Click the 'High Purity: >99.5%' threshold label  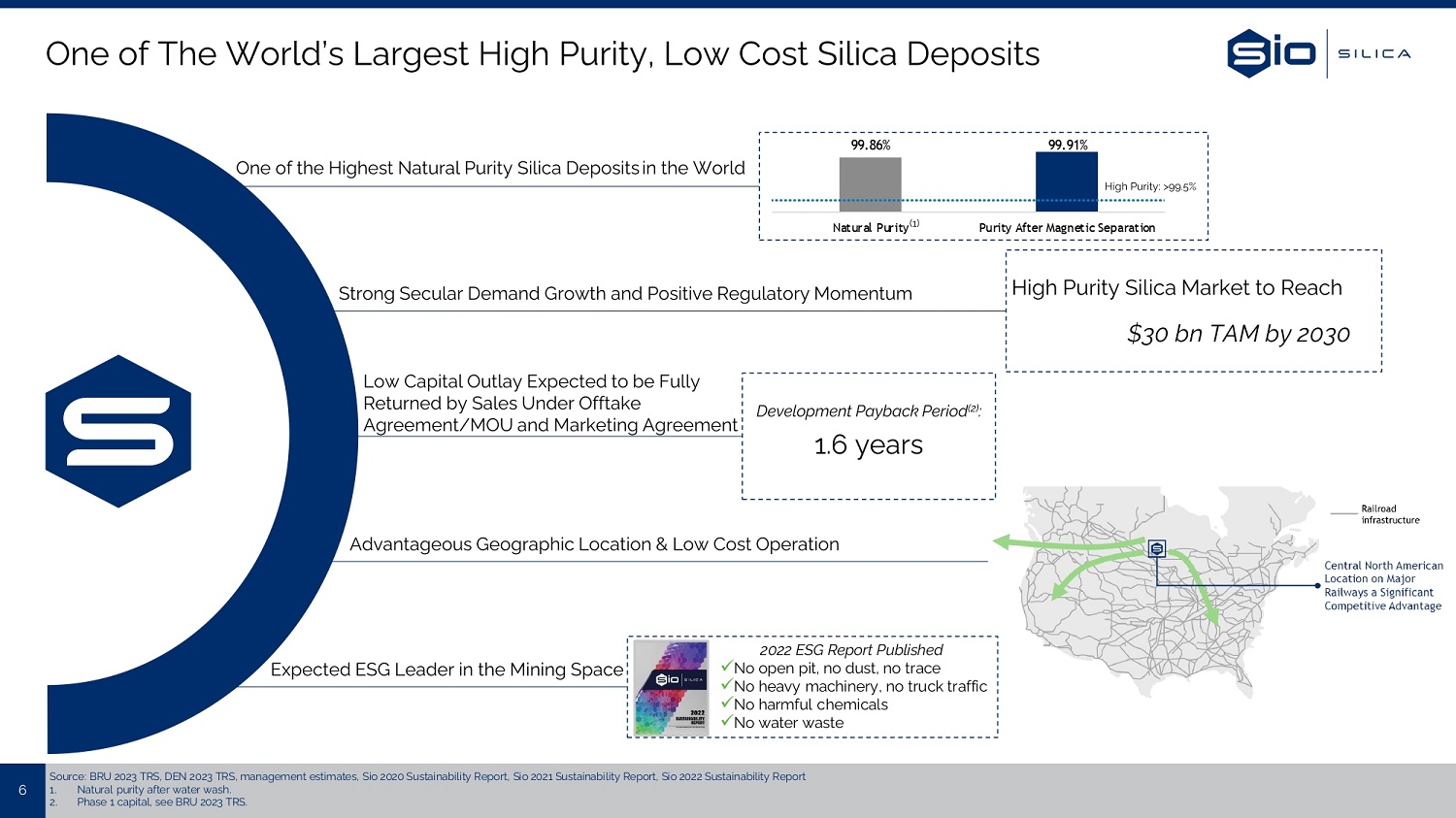1150,186
